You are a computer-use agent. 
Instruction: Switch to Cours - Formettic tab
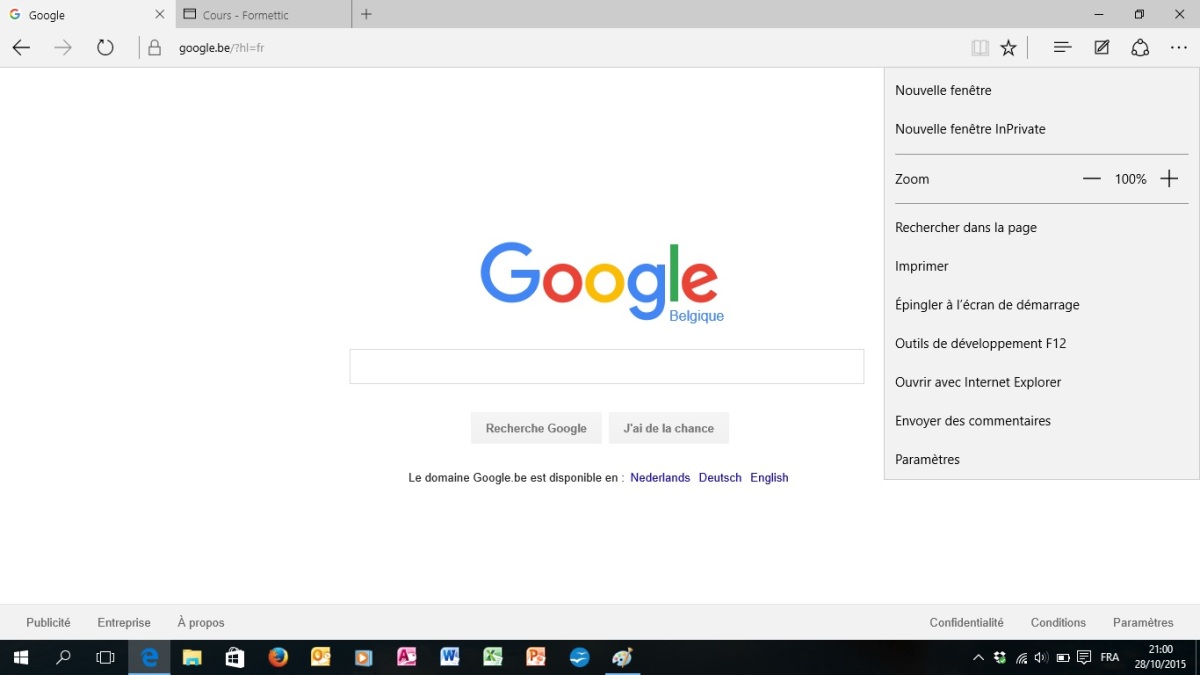coord(263,15)
